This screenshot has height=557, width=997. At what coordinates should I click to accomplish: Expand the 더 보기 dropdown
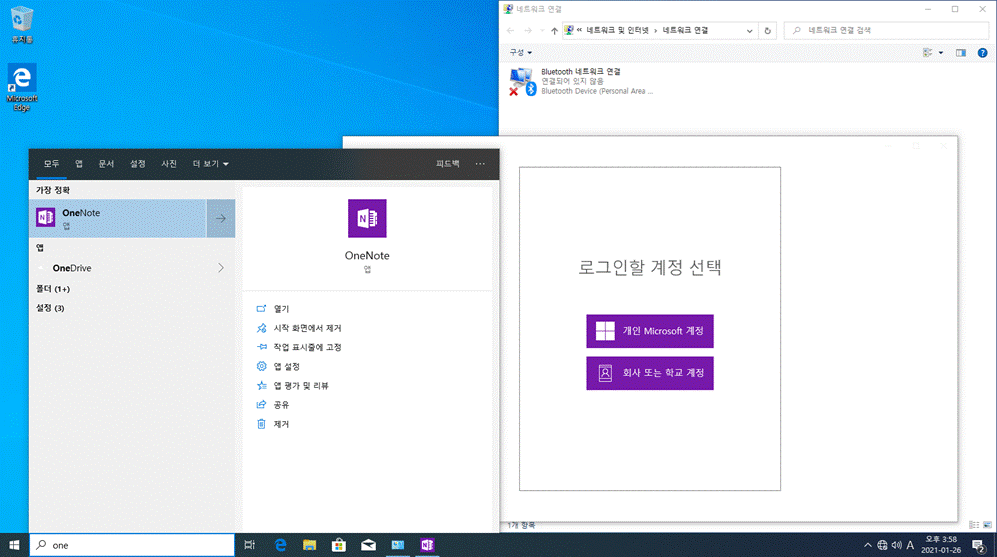210,163
